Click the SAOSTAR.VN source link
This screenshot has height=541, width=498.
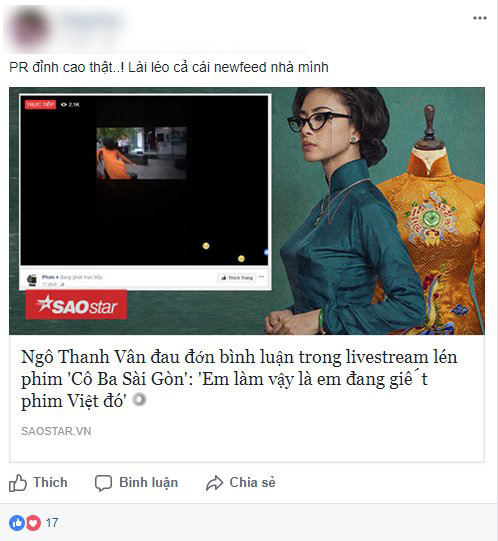click(56, 431)
